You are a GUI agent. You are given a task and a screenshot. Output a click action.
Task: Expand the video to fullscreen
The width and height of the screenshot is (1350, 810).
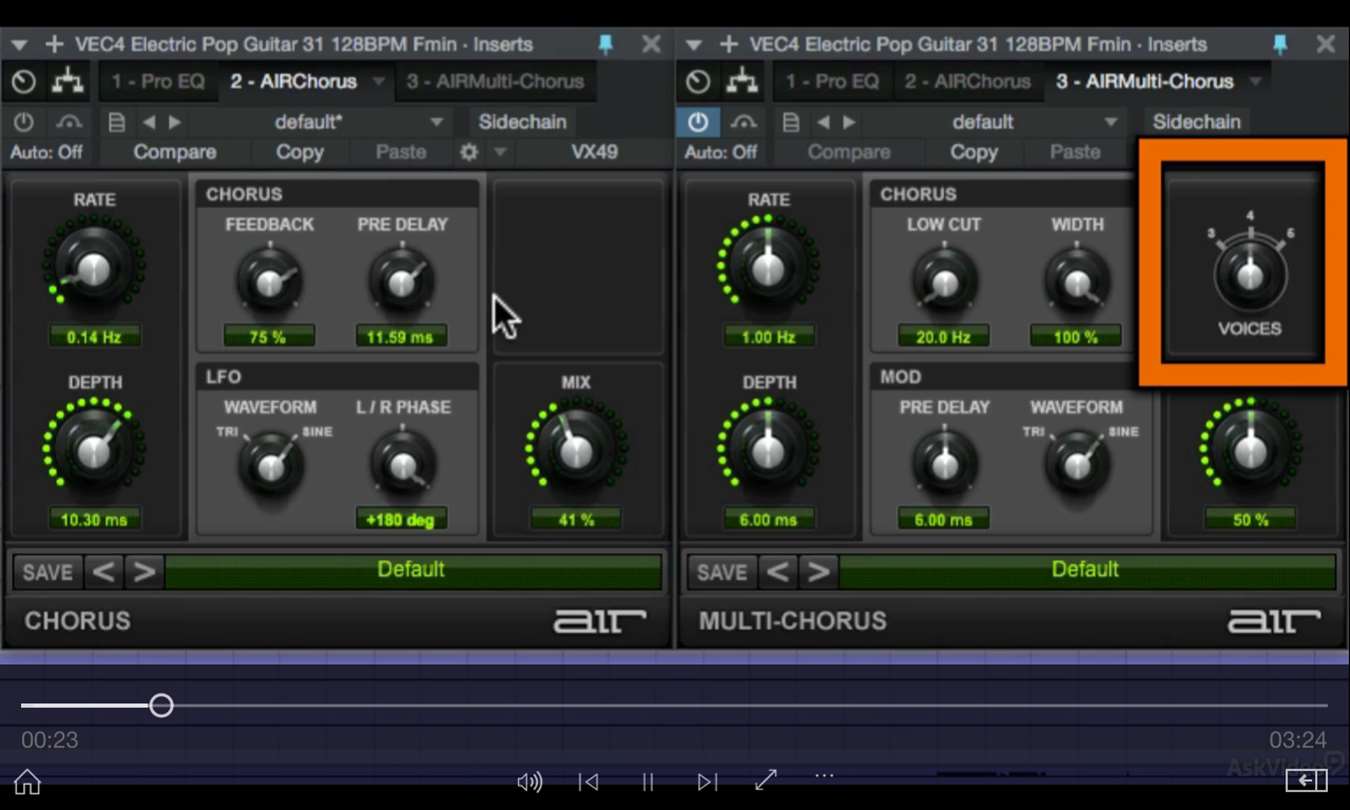[766, 780]
